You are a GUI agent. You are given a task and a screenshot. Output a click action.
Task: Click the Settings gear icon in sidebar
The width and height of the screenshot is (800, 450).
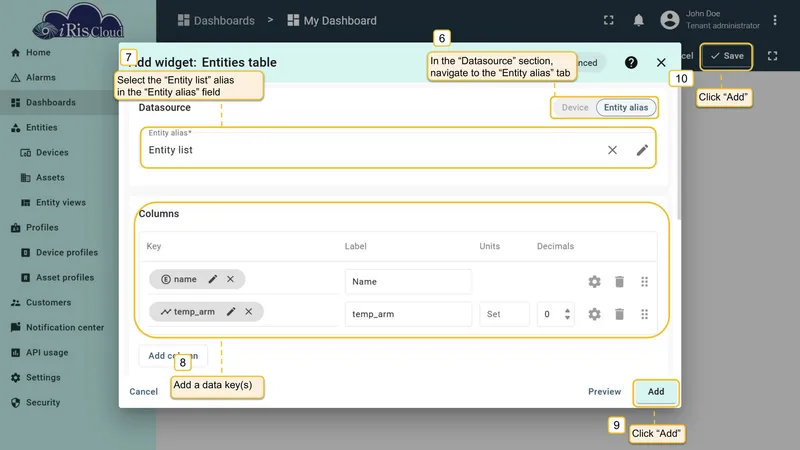[15, 378]
